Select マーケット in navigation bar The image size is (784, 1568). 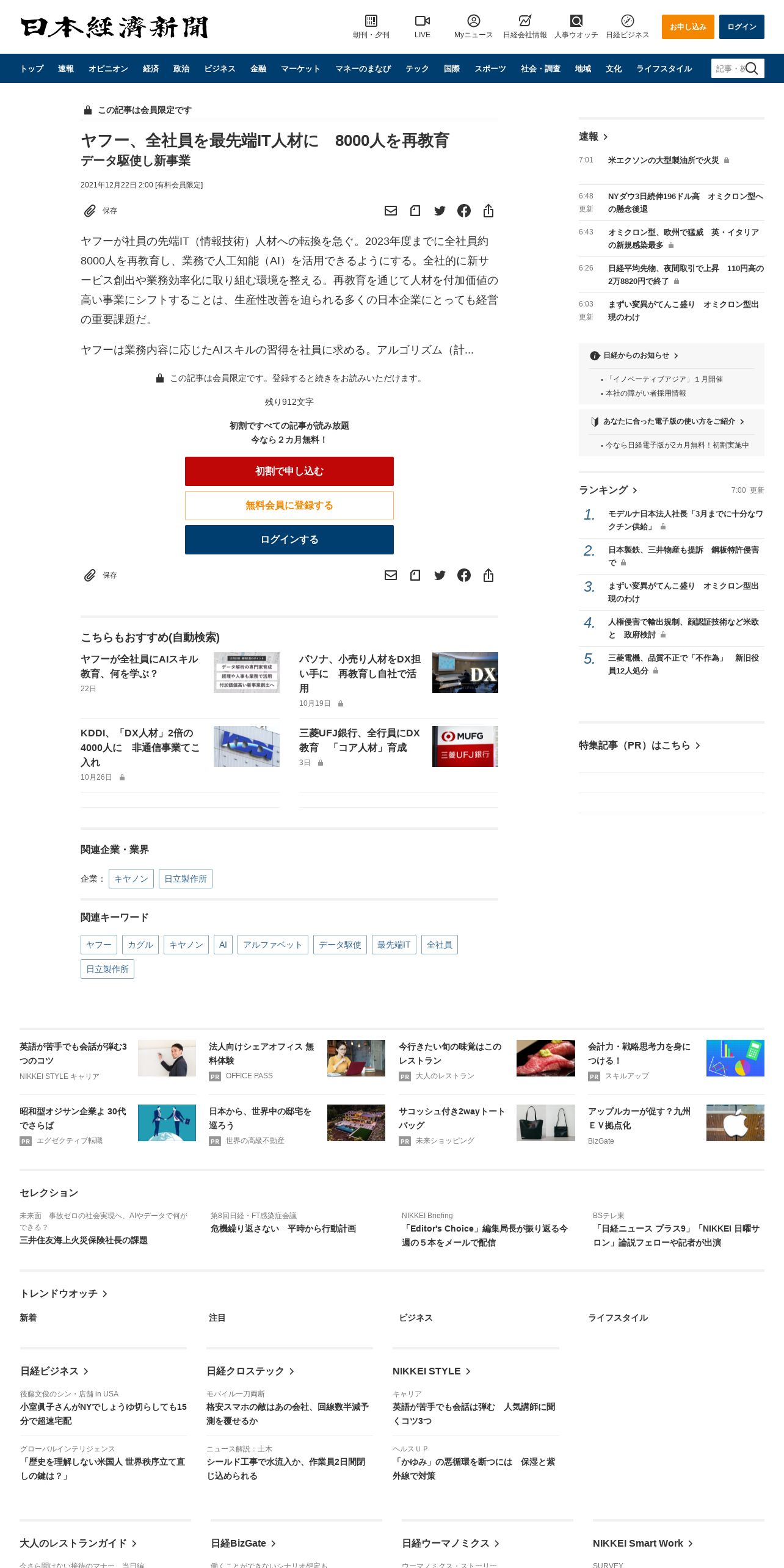(x=300, y=68)
